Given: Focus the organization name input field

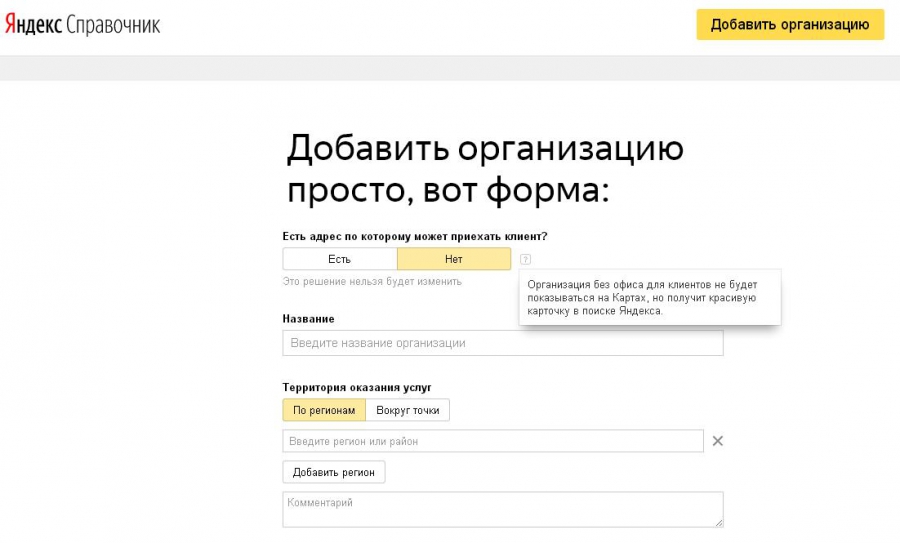Looking at the screenshot, I should click(x=502, y=343).
